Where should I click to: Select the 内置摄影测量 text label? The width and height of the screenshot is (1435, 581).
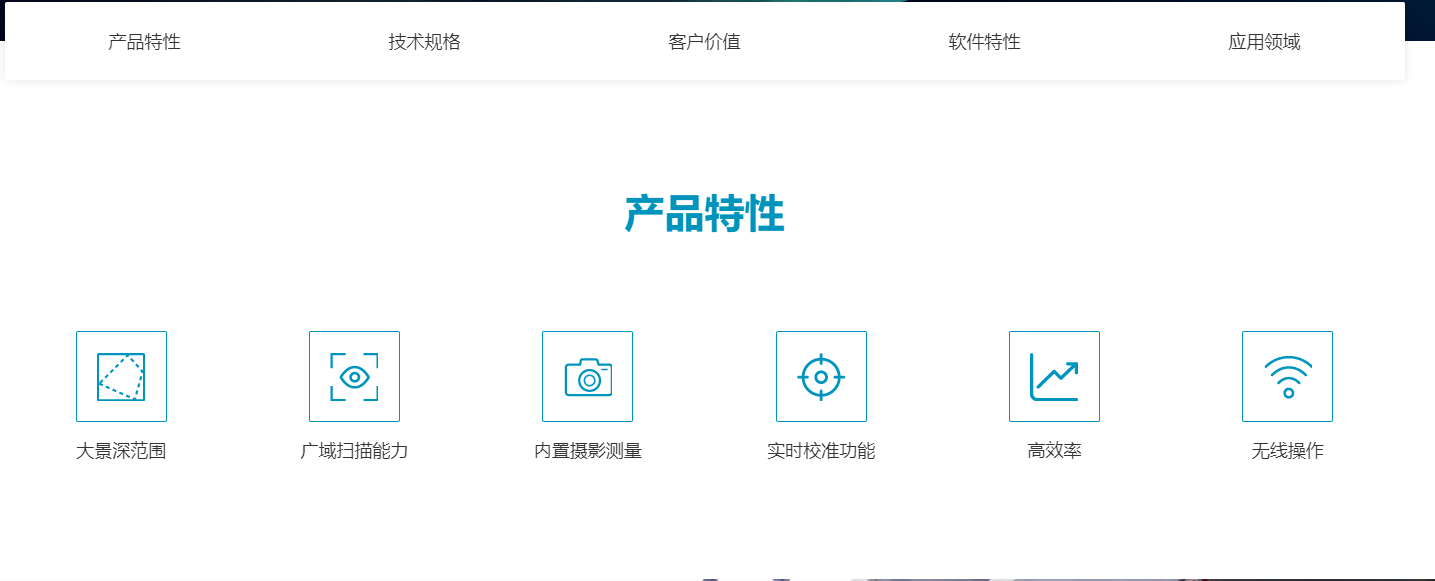tap(587, 451)
